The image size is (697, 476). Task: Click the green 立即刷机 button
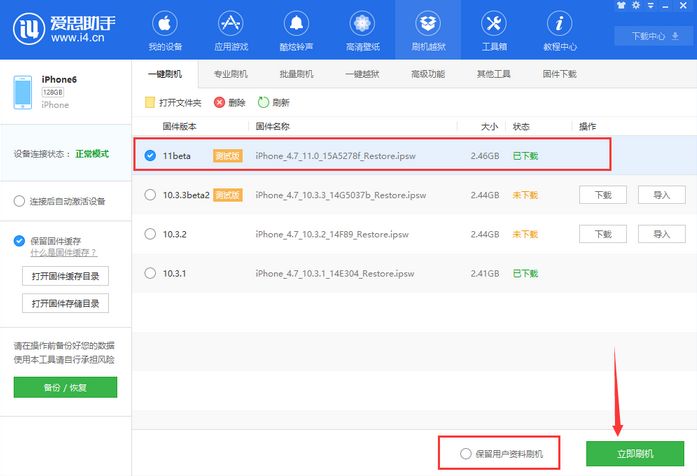(635, 454)
